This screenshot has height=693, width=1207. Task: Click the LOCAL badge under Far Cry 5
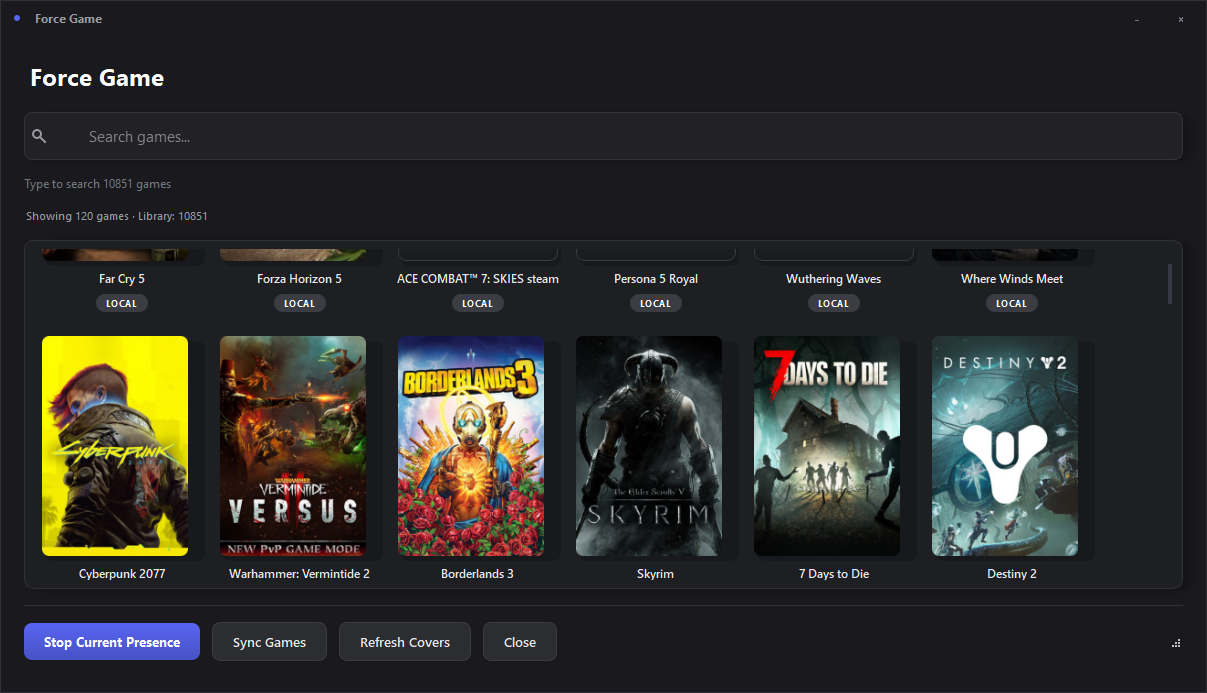(122, 303)
